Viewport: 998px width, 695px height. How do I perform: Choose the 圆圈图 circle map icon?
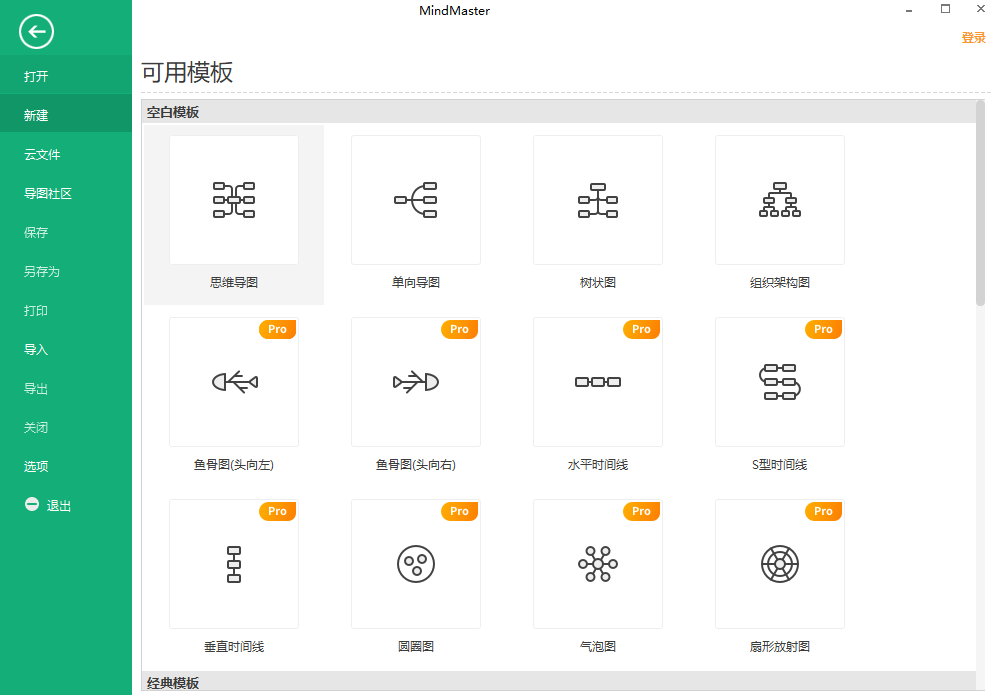tap(416, 564)
